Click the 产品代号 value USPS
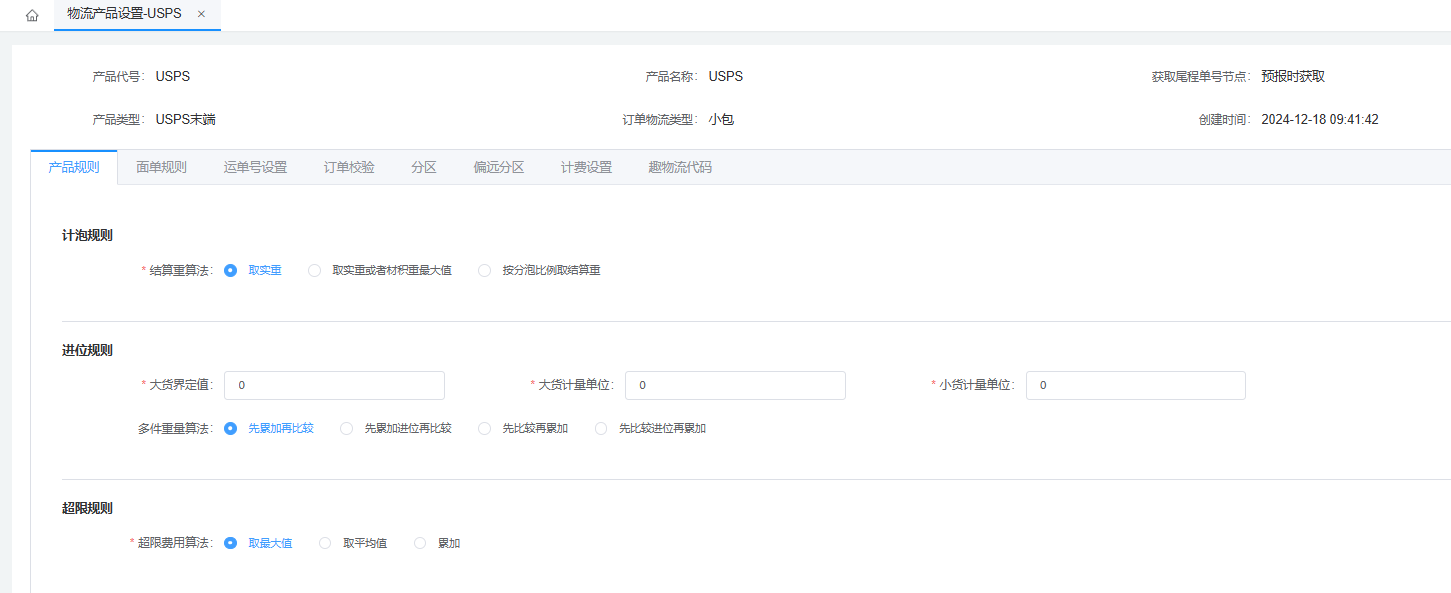This screenshot has width=1451, height=593. [173, 76]
